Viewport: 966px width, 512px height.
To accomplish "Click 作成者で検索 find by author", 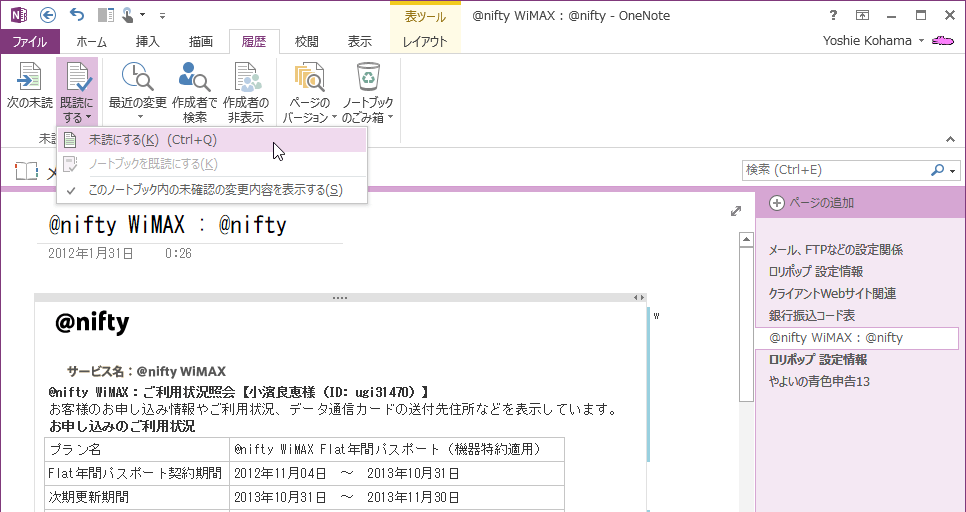I will tap(195, 91).
